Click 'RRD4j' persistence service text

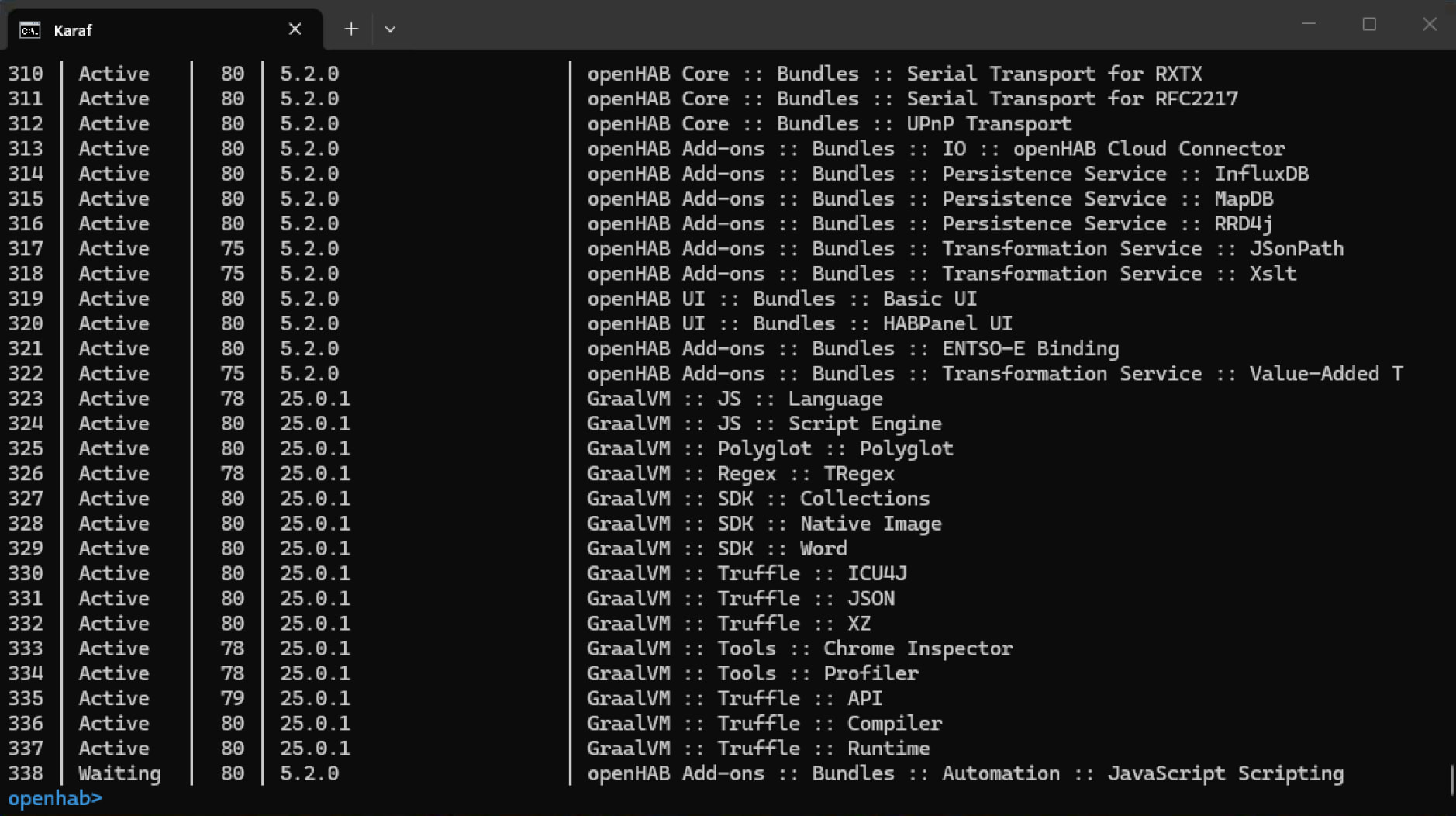tap(1244, 223)
